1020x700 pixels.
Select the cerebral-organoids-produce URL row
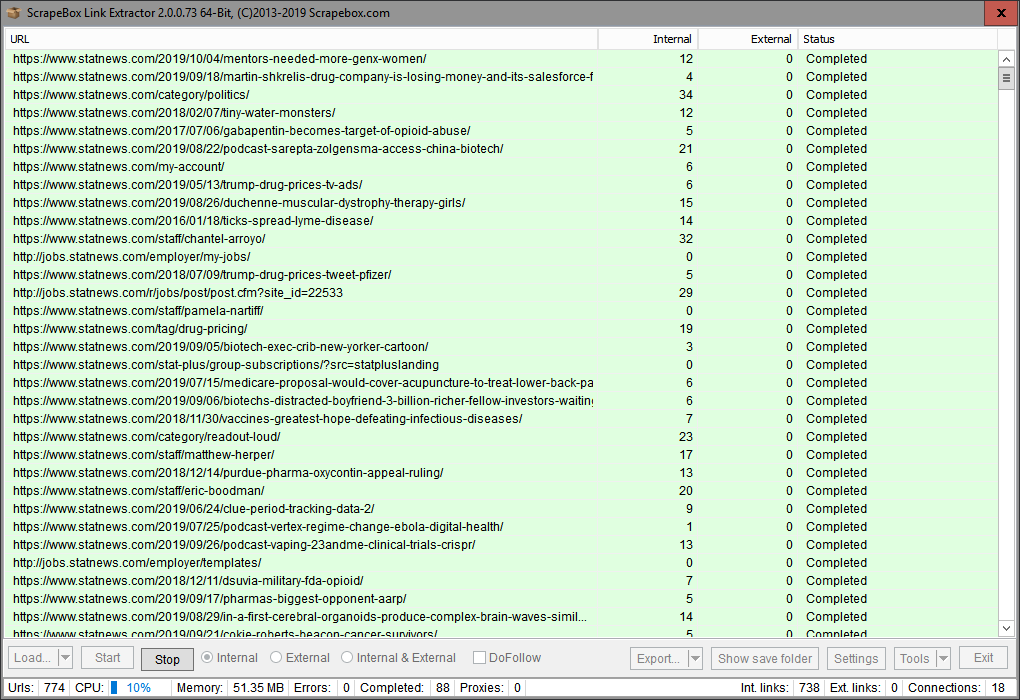click(501, 617)
